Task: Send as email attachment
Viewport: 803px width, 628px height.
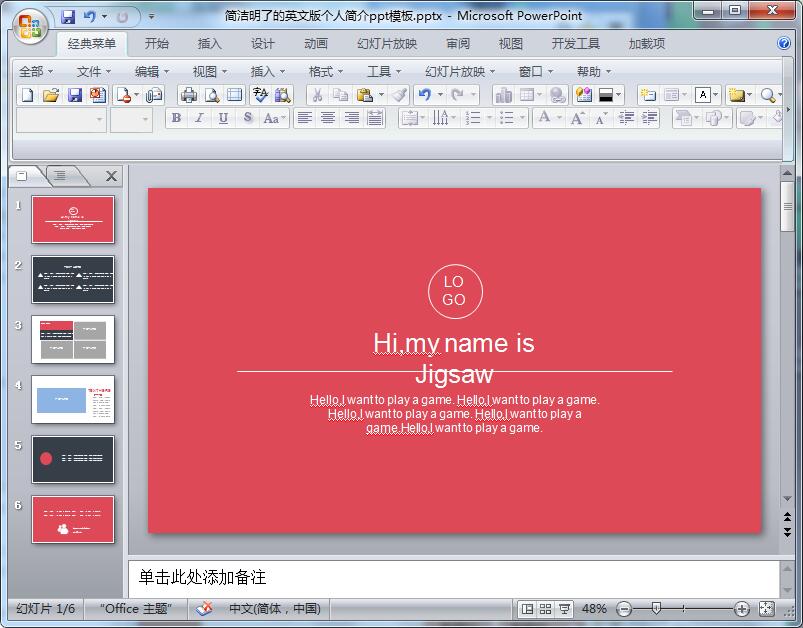Action: (154, 95)
